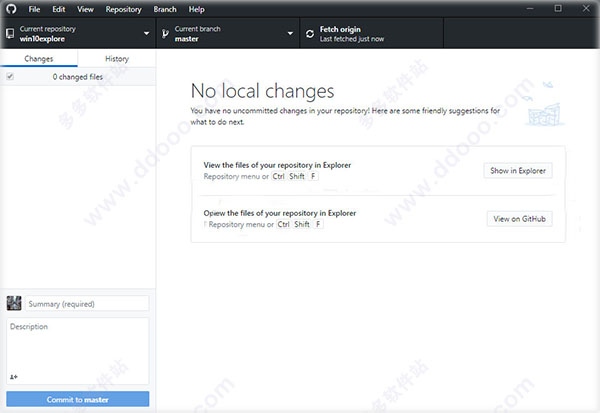Open the Edit menu

[59, 9]
